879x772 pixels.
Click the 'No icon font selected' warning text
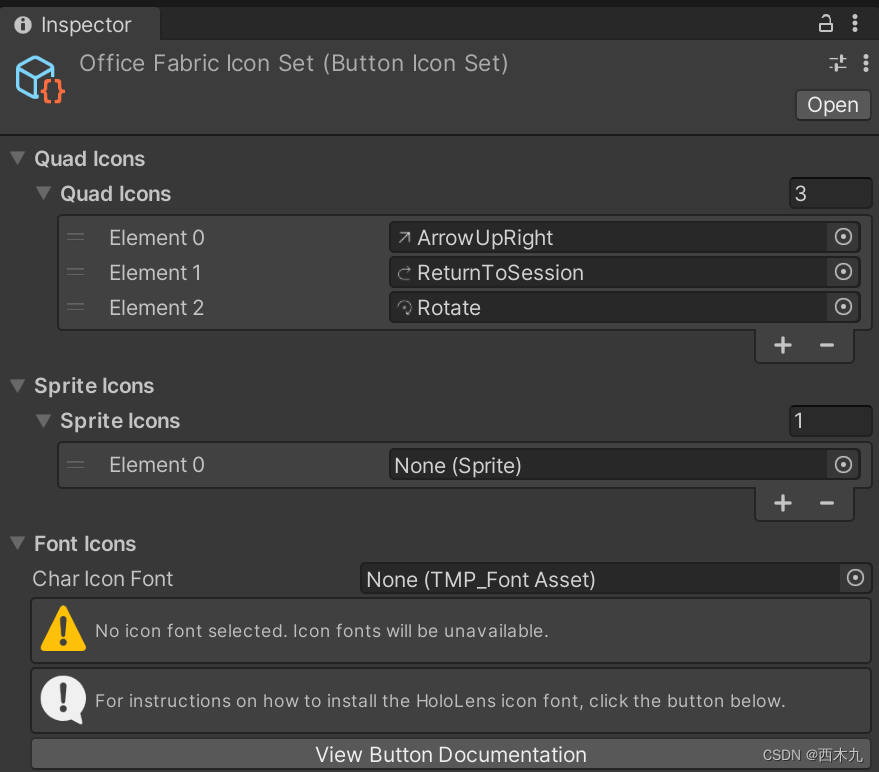pyautogui.click(x=322, y=631)
